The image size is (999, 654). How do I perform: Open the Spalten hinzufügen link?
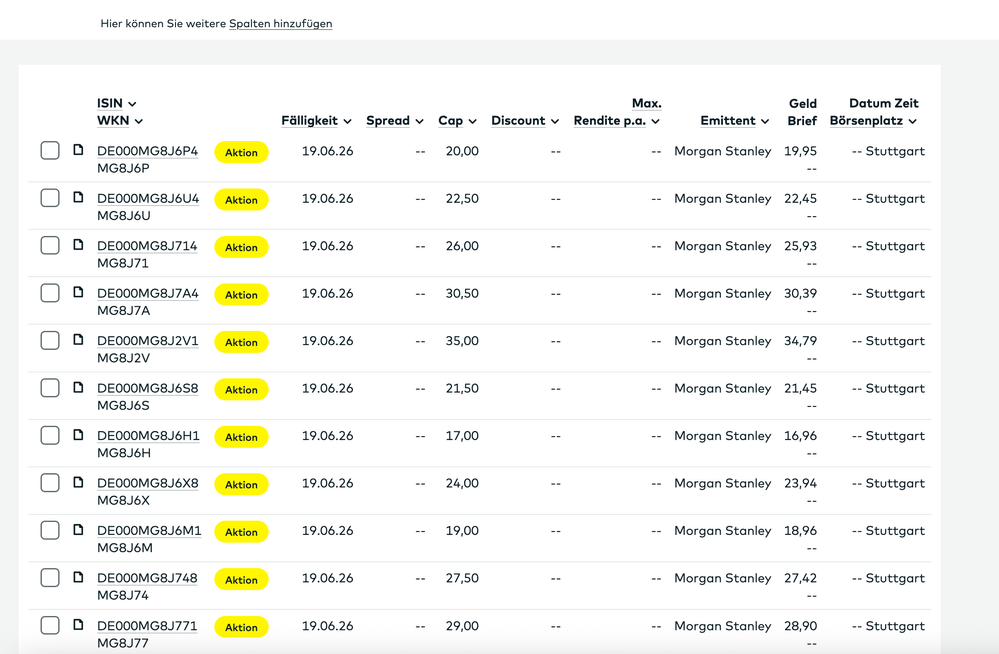point(280,24)
